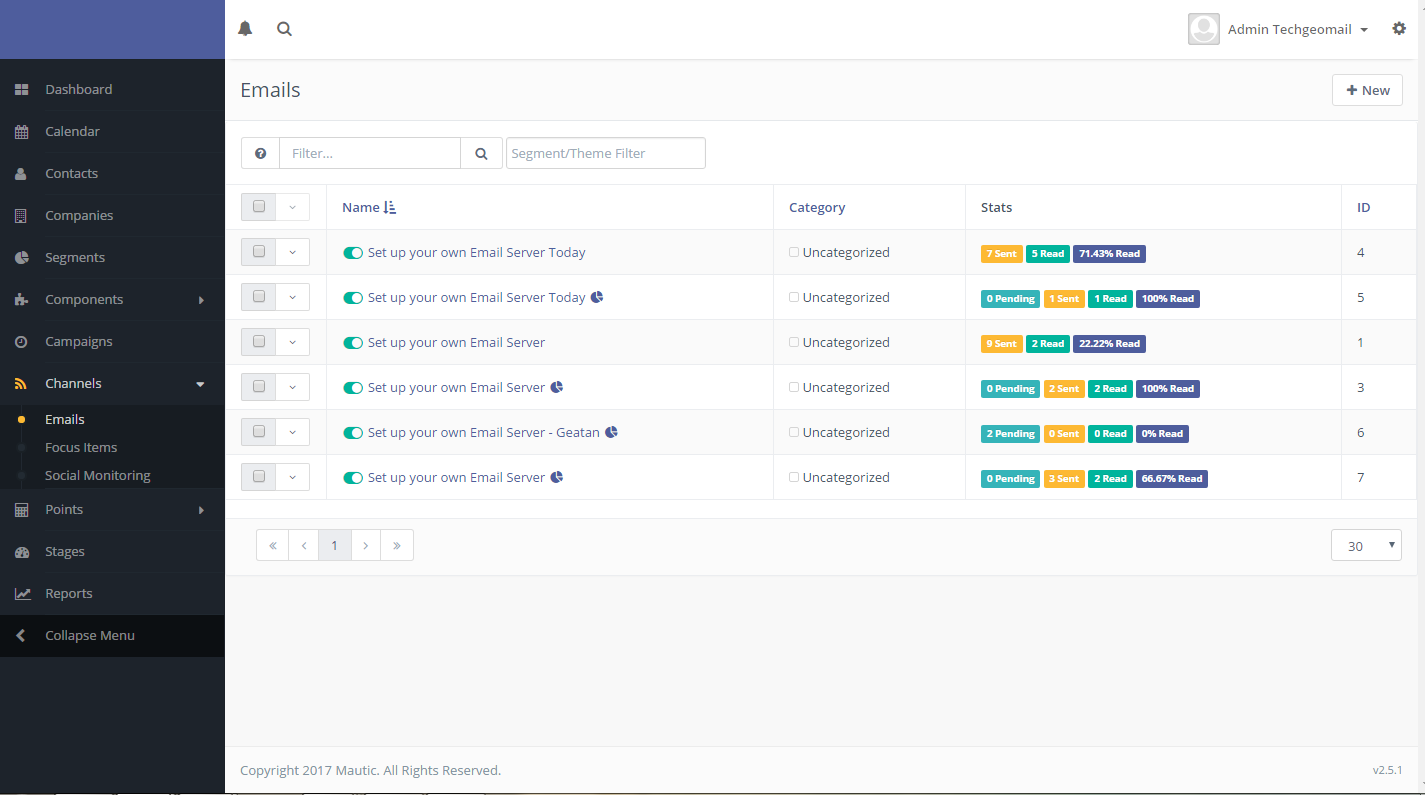This screenshot has height=795, width=1425.
Task: Toggle publish switch for email ID 4
Action: 352,253
